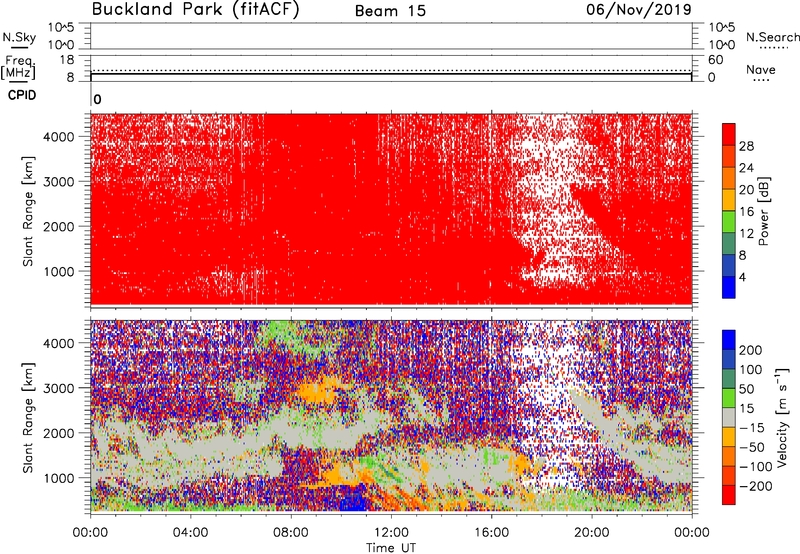Click the date '06/Nov/2019'
800x554 pixels.
[639, 9]
